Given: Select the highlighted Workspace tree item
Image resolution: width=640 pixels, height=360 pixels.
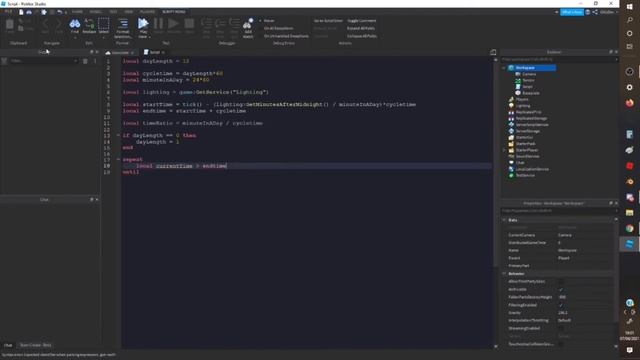Looking at the screenshot, I should click(x=531, y=68).
